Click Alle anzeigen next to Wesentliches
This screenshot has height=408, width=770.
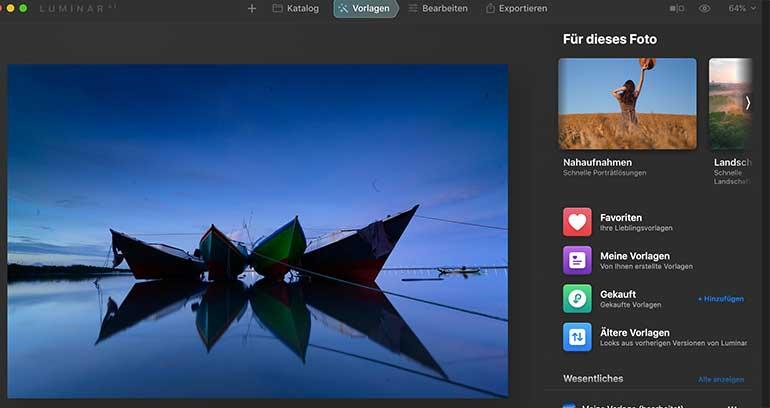(x=721, y=380)
